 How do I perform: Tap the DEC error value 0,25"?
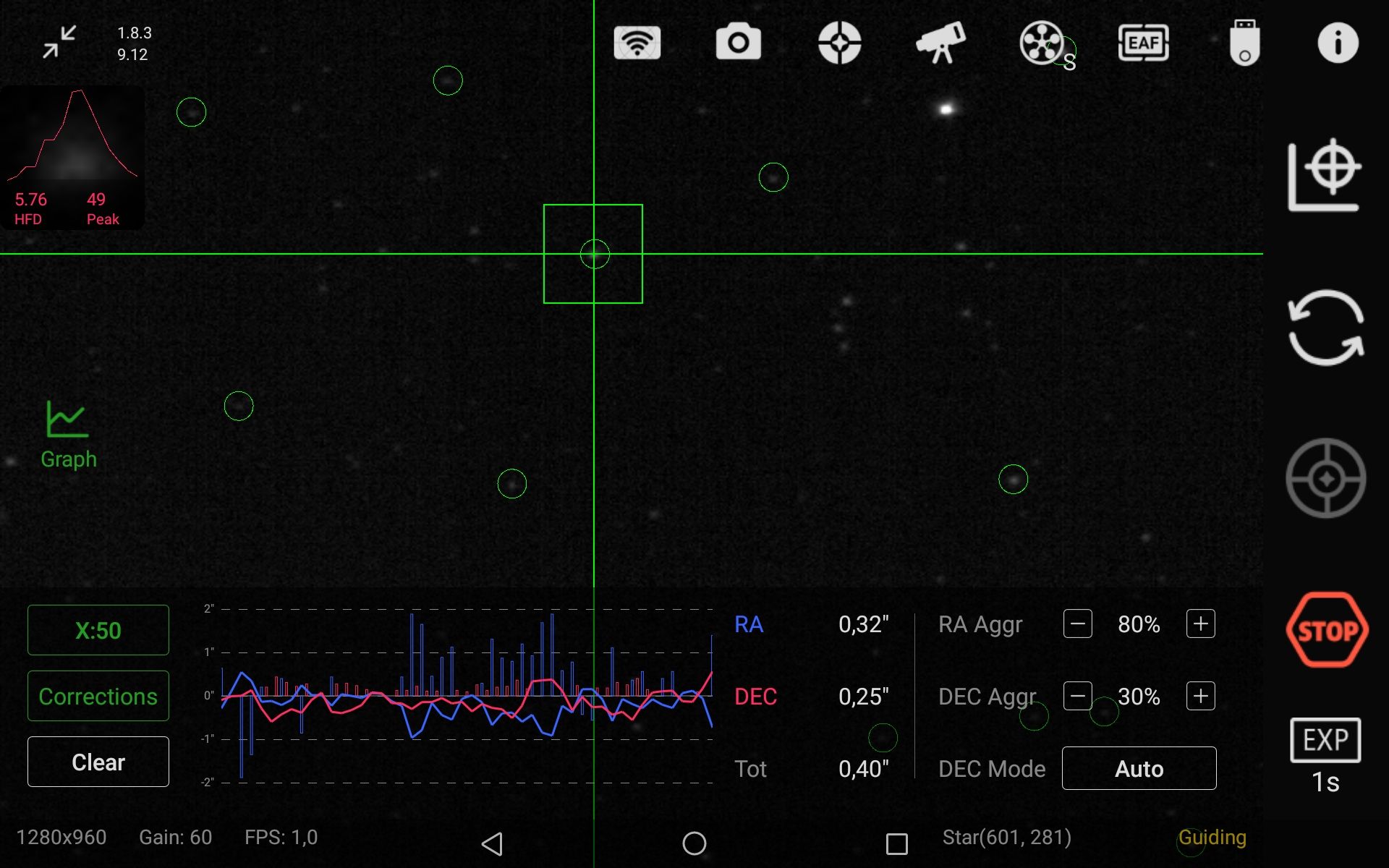[864, 697]
